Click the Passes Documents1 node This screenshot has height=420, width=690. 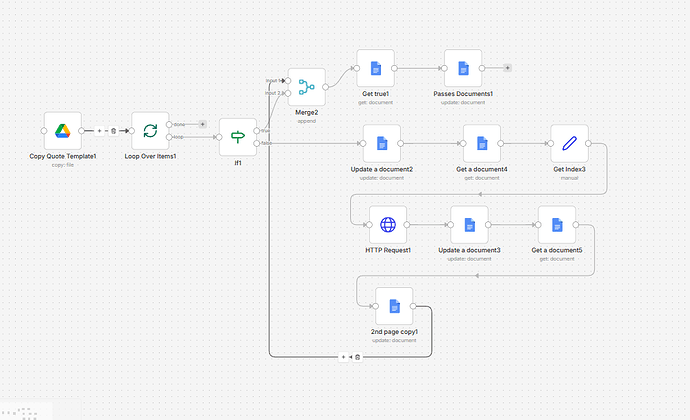(463, 68)
